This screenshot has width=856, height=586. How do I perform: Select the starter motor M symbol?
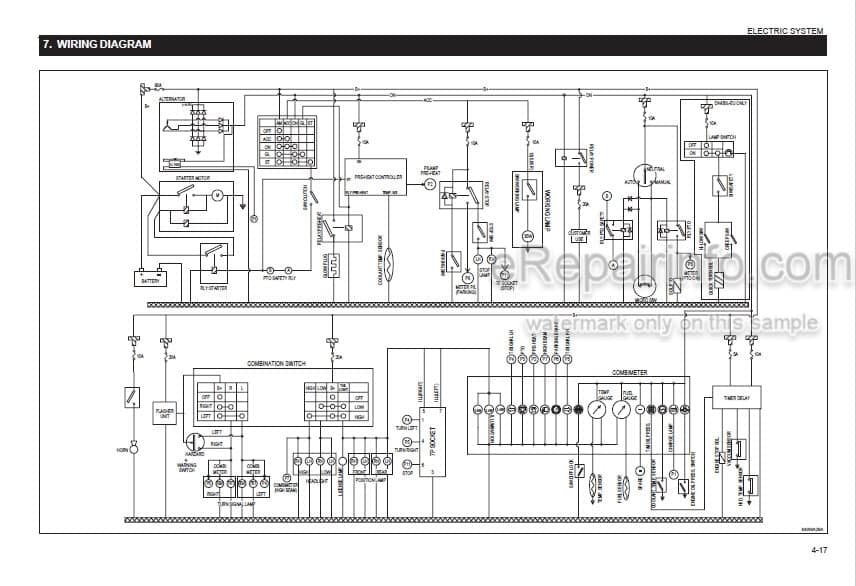click(218, 196)
